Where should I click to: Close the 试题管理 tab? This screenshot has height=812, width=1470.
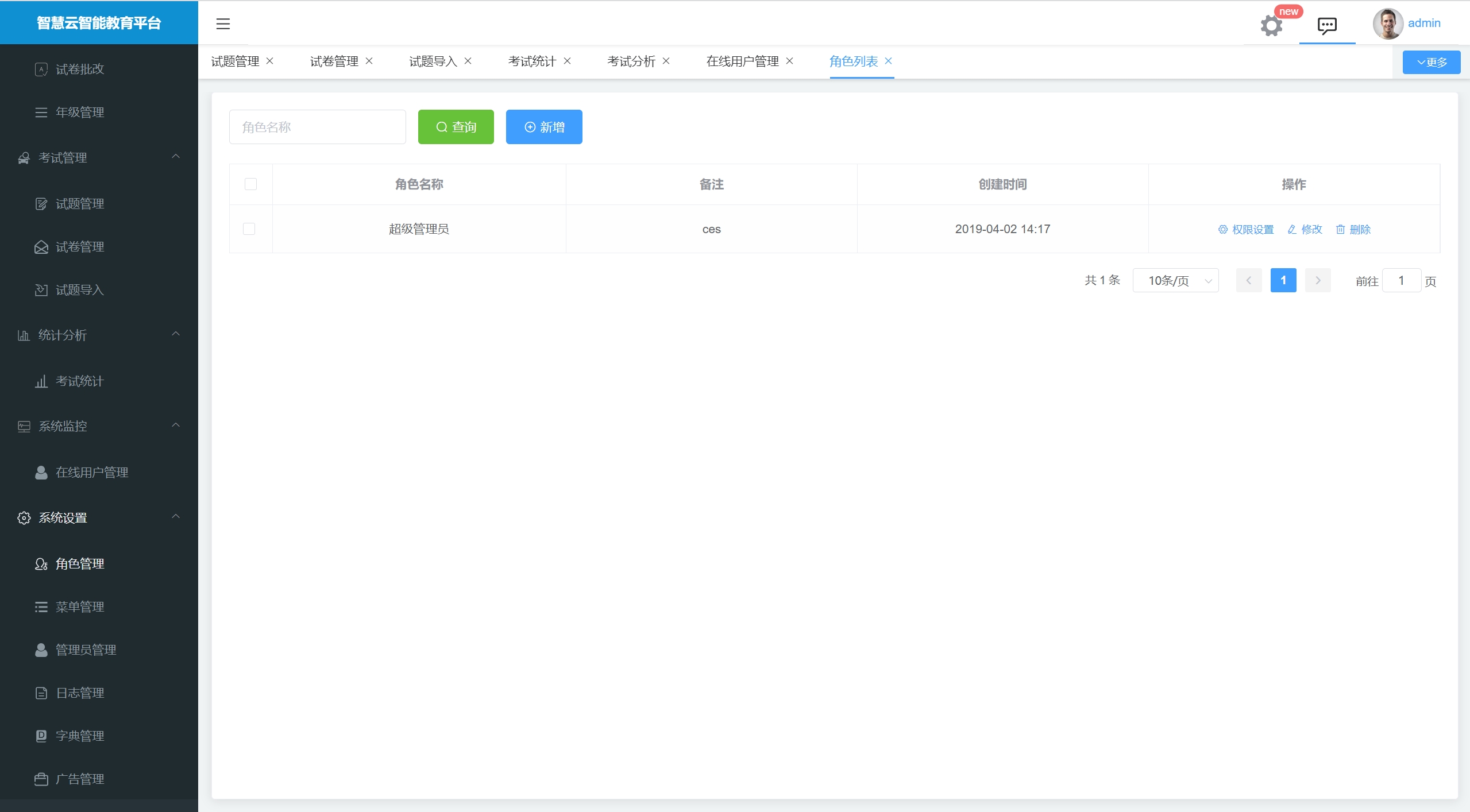click(270, 61)
